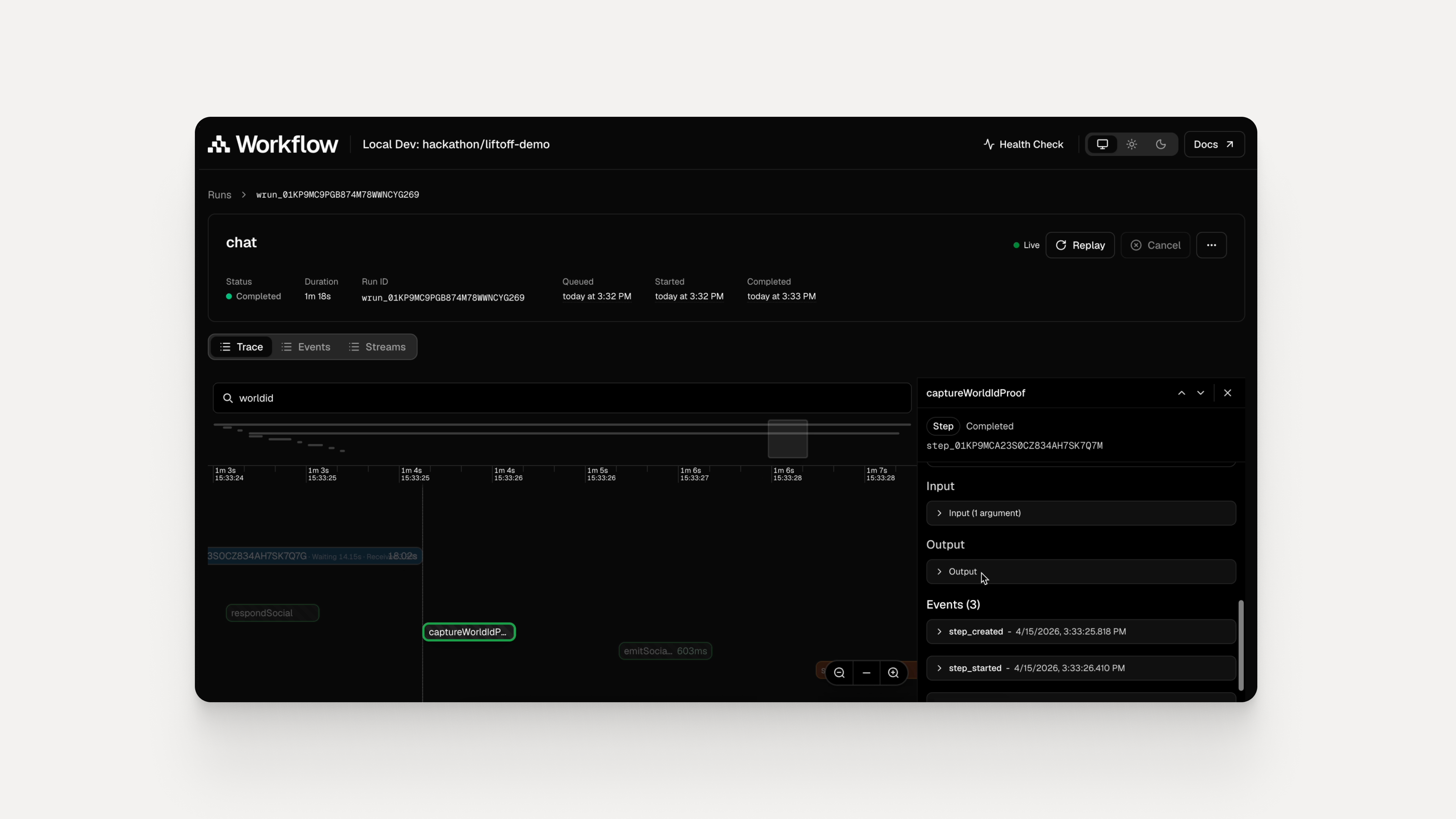Select the emitSocia… 603ms span

(665, 651)
